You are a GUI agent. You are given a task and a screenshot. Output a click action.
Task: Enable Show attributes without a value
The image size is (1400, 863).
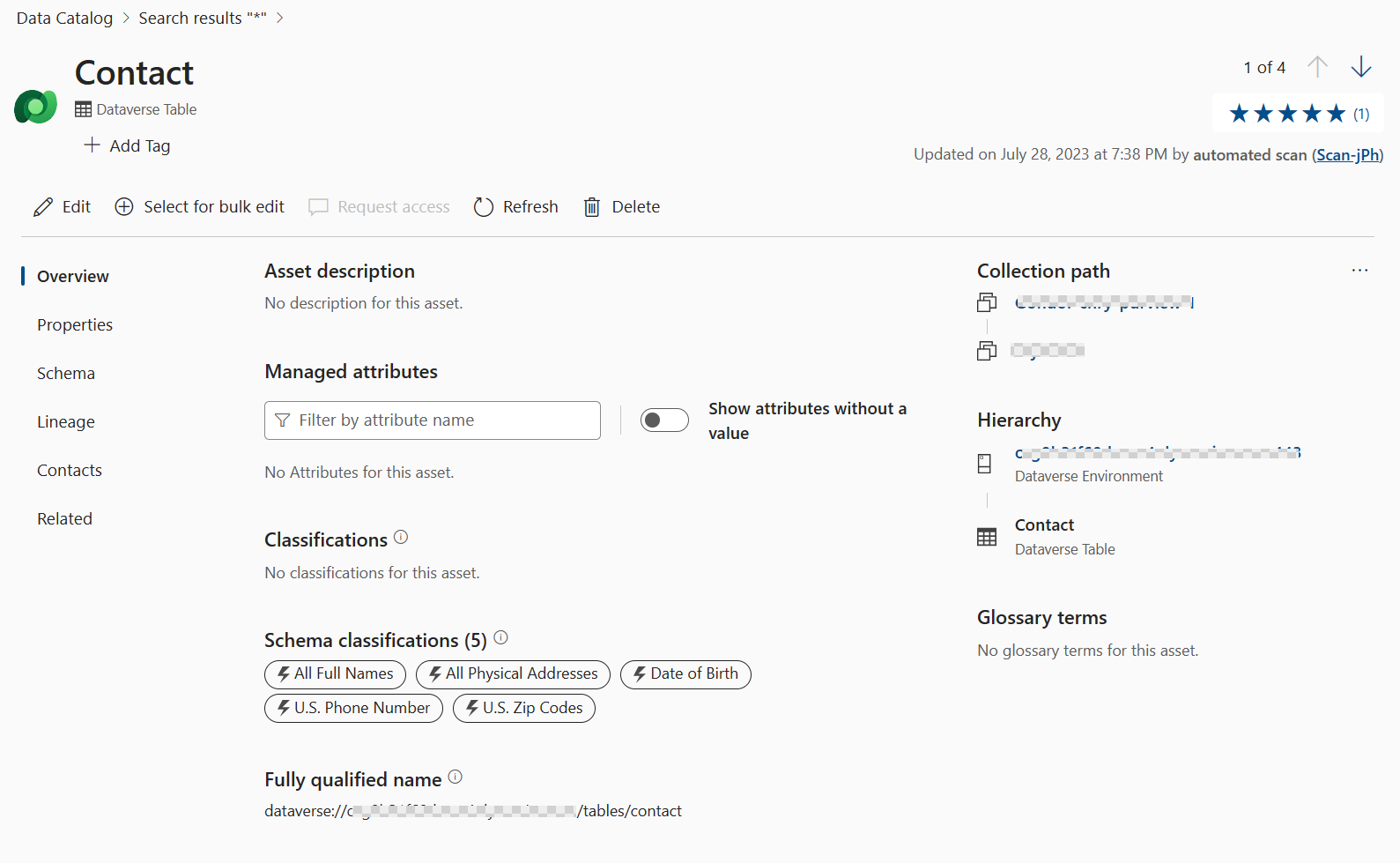tap(664, 420)
